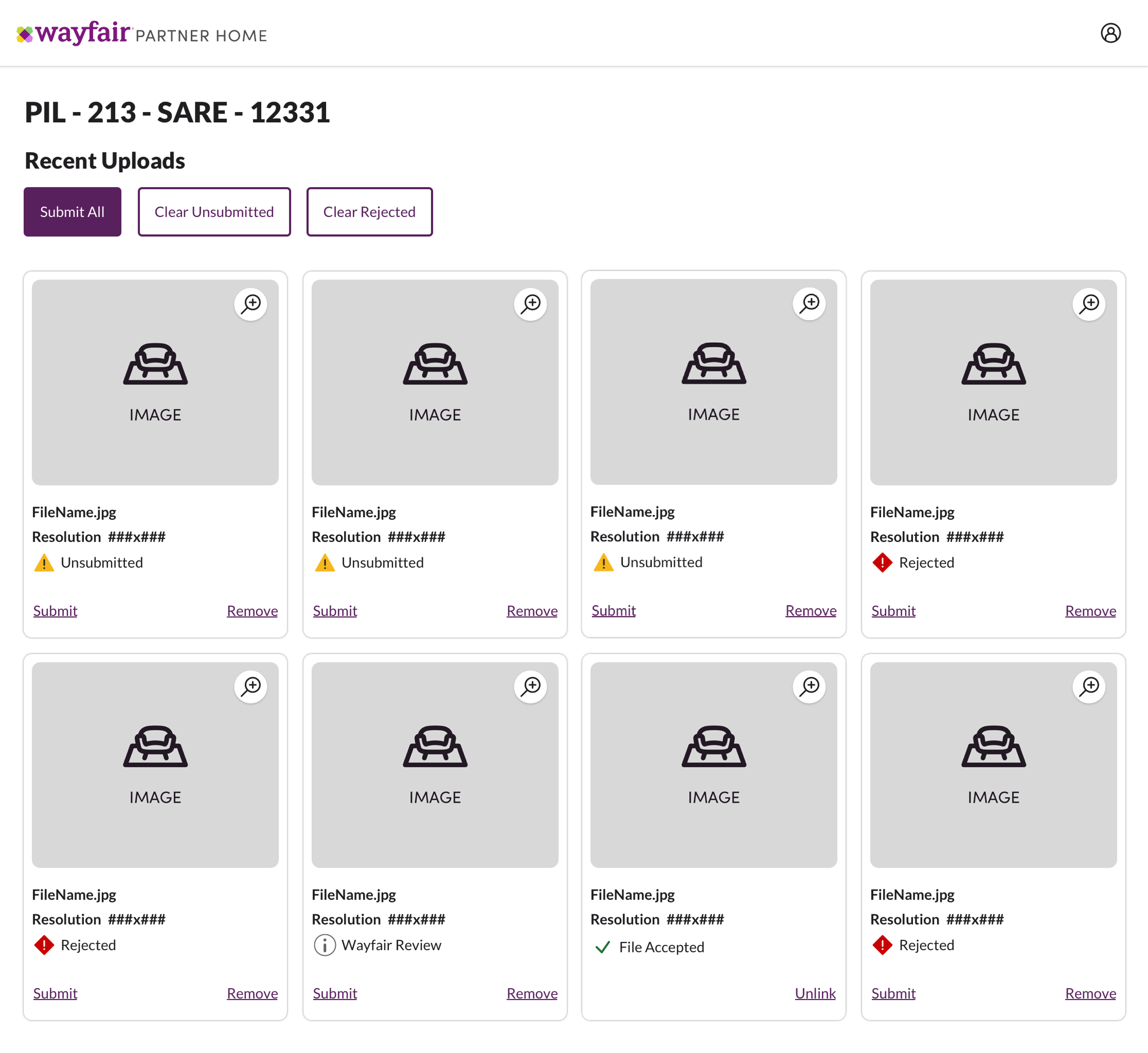Submit the third Unsubmitted card
This screenshot has height=1053, width=1148.
point(613,610)
